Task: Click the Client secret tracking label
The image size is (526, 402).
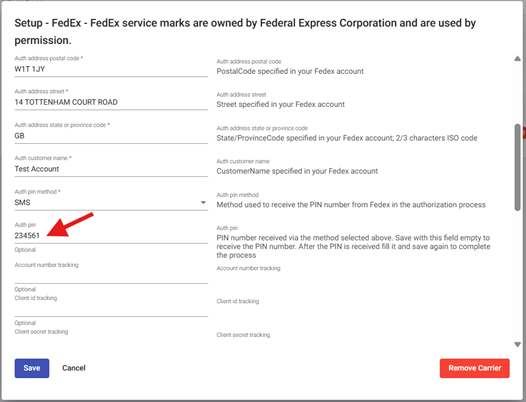Action: point(41,332)
